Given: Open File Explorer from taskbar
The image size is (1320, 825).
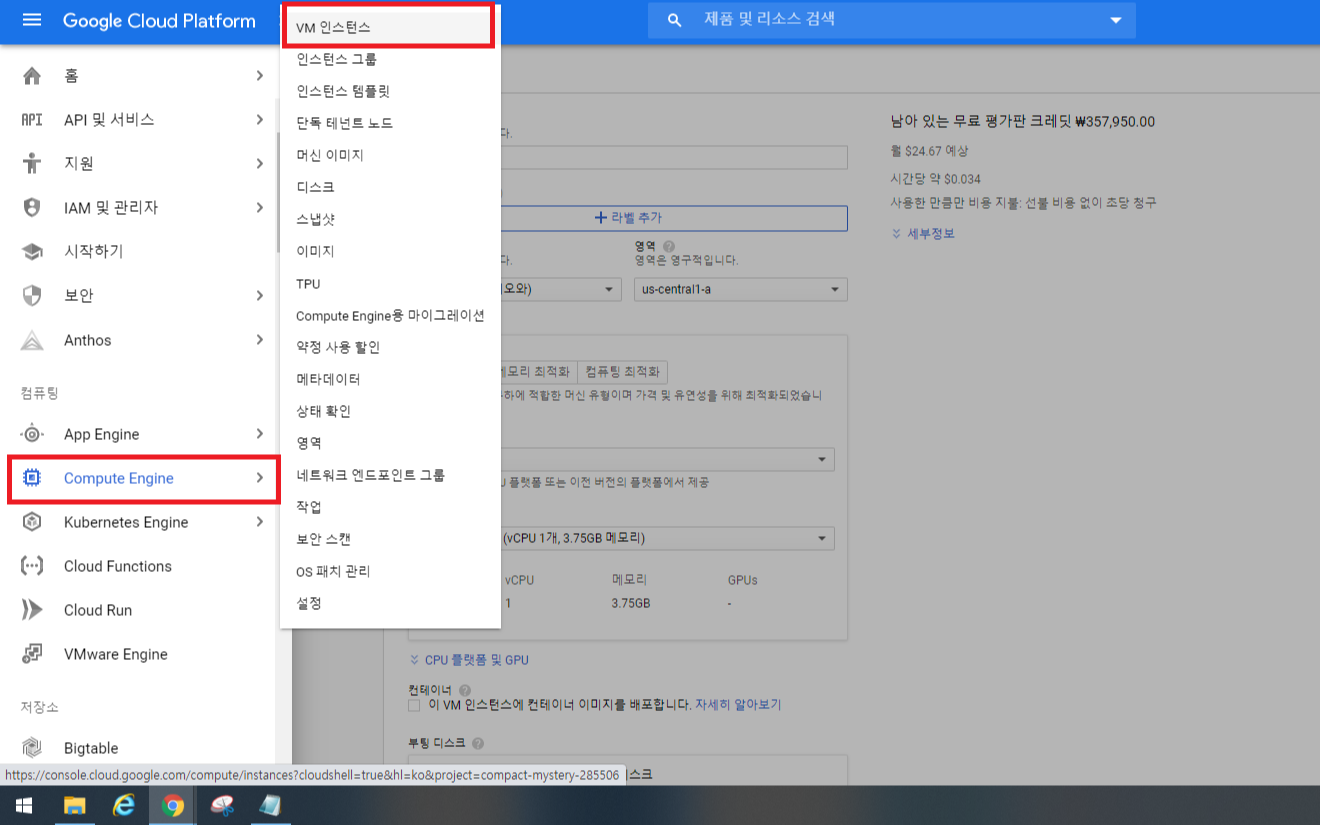Looking at the screenshot, I should point(75,806).
